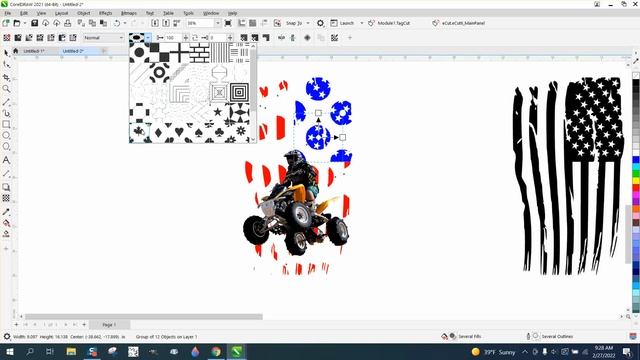
Task: Click the settings gear icon in status bar
Action: coord(7,337)
